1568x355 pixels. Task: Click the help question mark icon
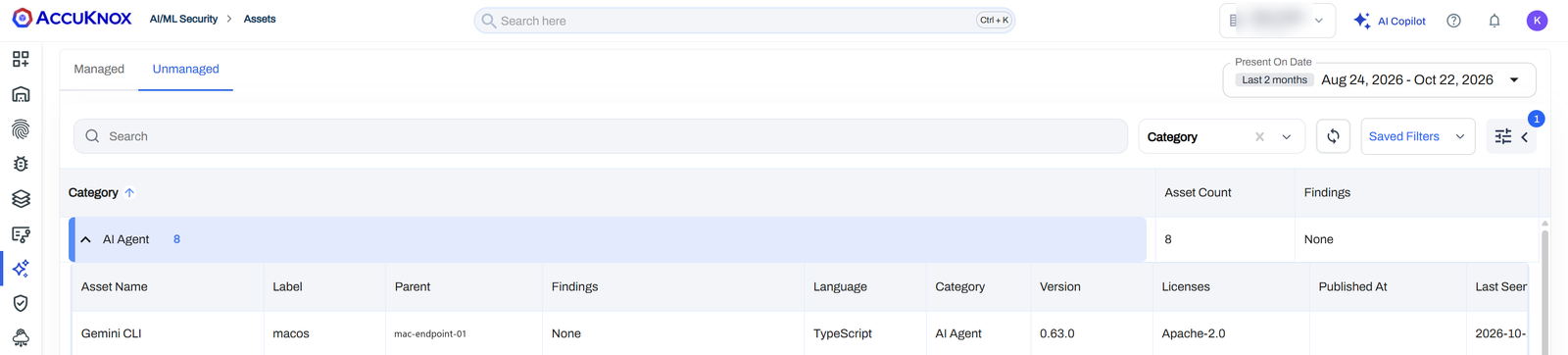coord(1453,21)
